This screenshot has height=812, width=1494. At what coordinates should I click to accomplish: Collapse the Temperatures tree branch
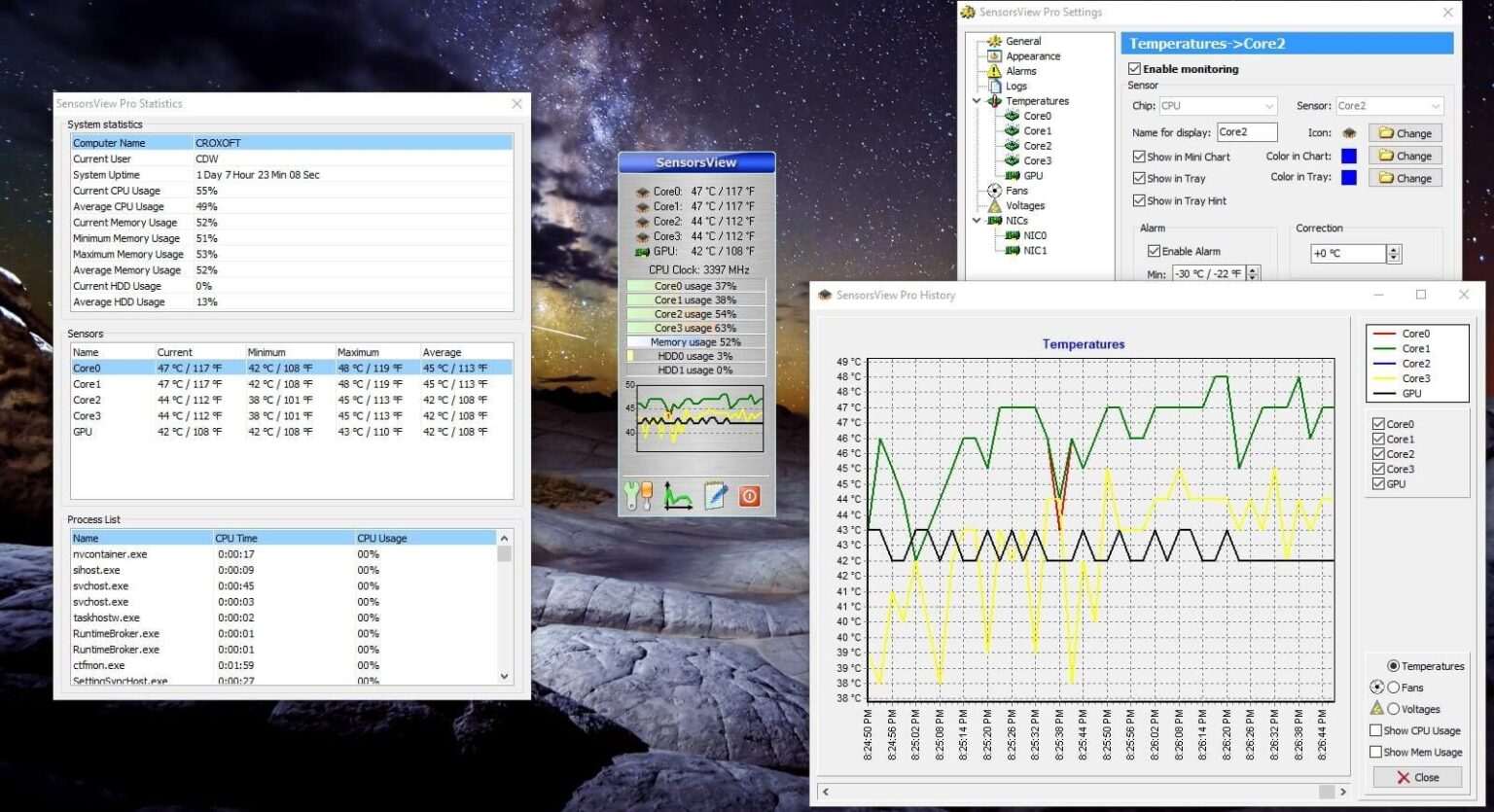click(977, 100)
